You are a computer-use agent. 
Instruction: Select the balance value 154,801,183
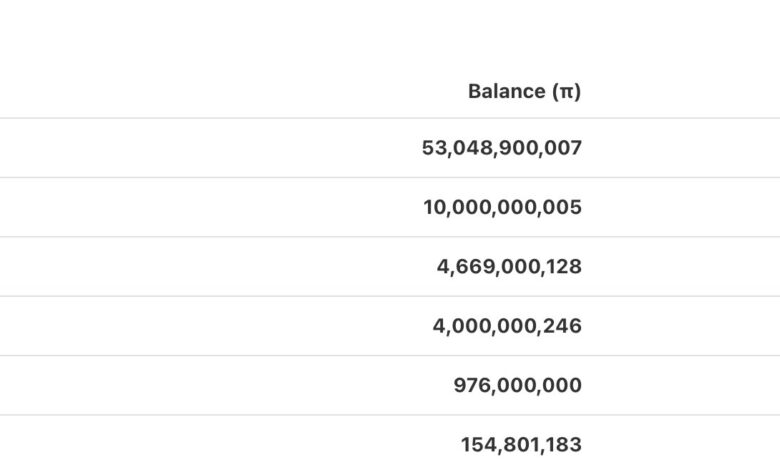[x=521, y=444]
